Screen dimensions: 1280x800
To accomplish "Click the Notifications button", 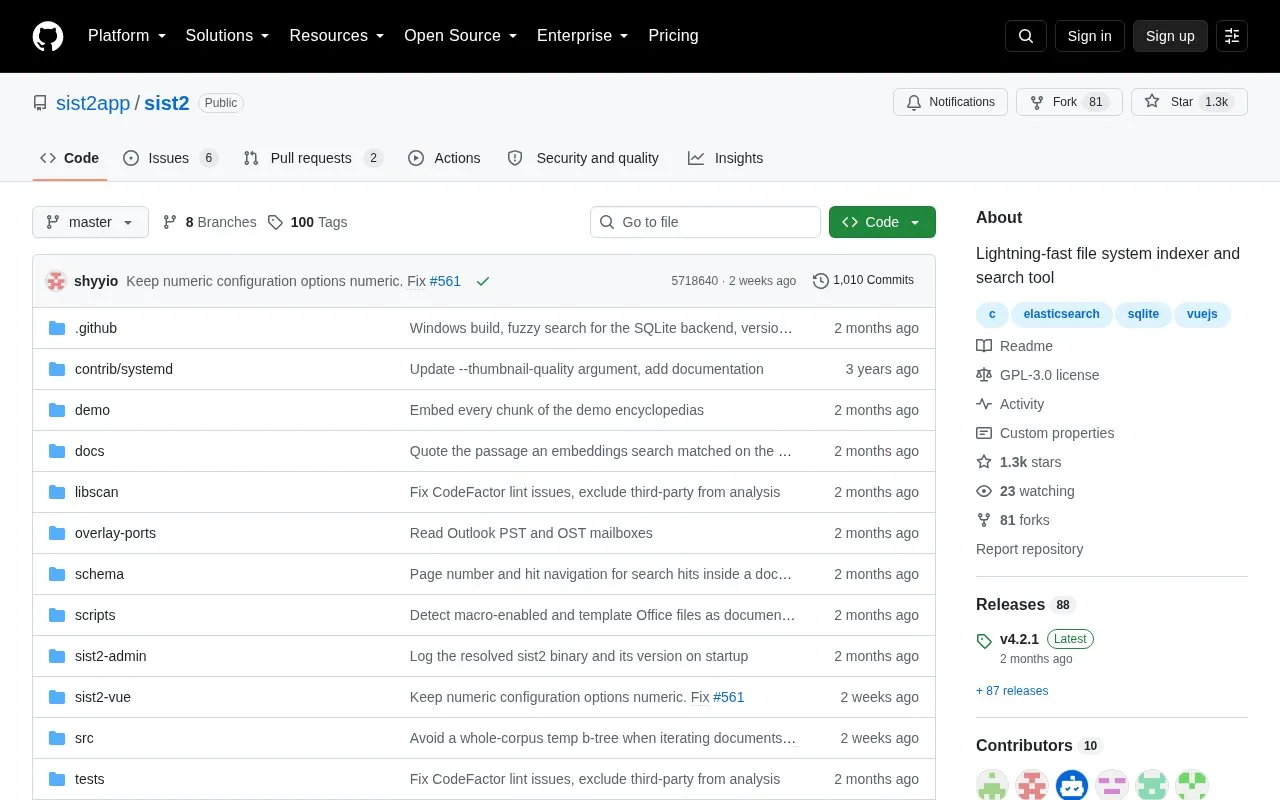I will coord(950,102).
